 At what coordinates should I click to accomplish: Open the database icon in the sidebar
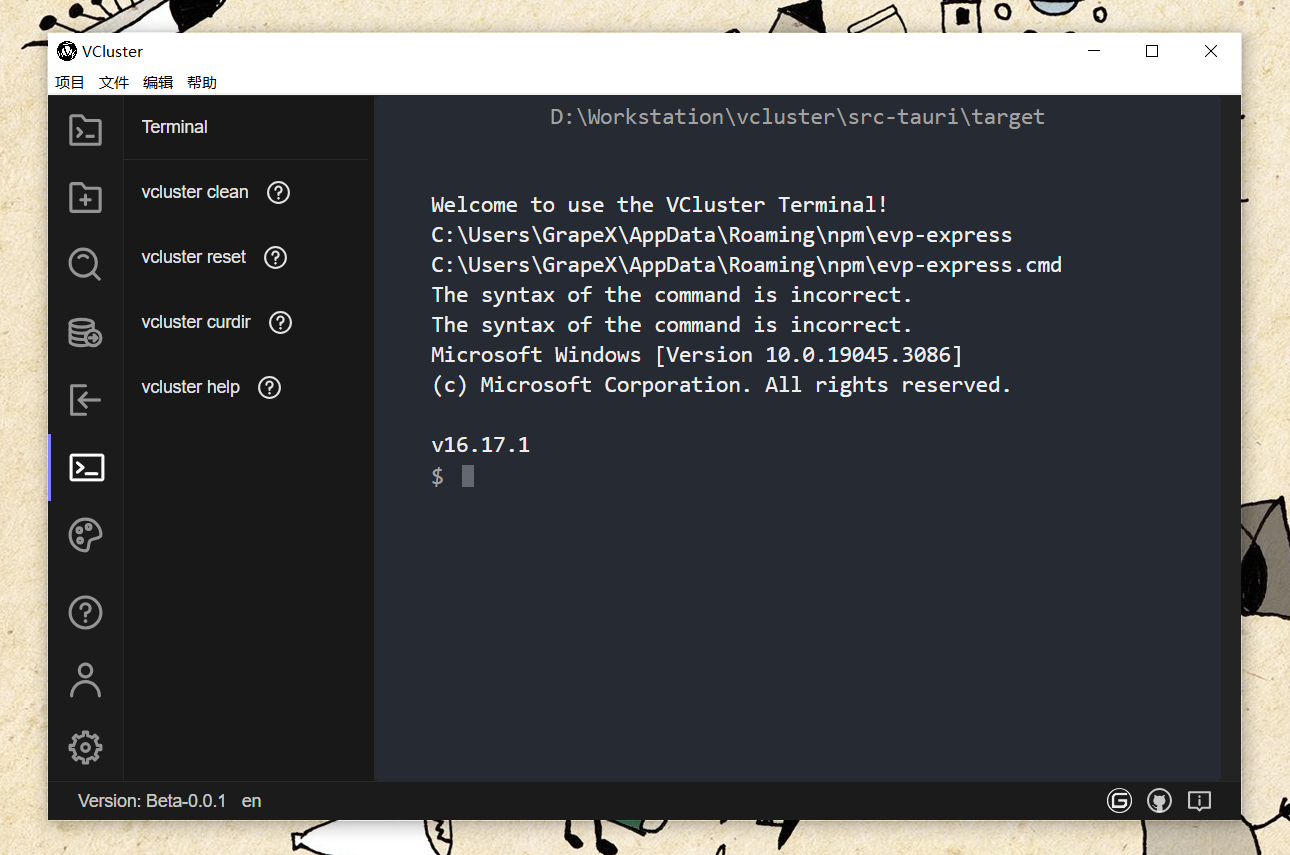pyautogui.click(x=85, y=332)
